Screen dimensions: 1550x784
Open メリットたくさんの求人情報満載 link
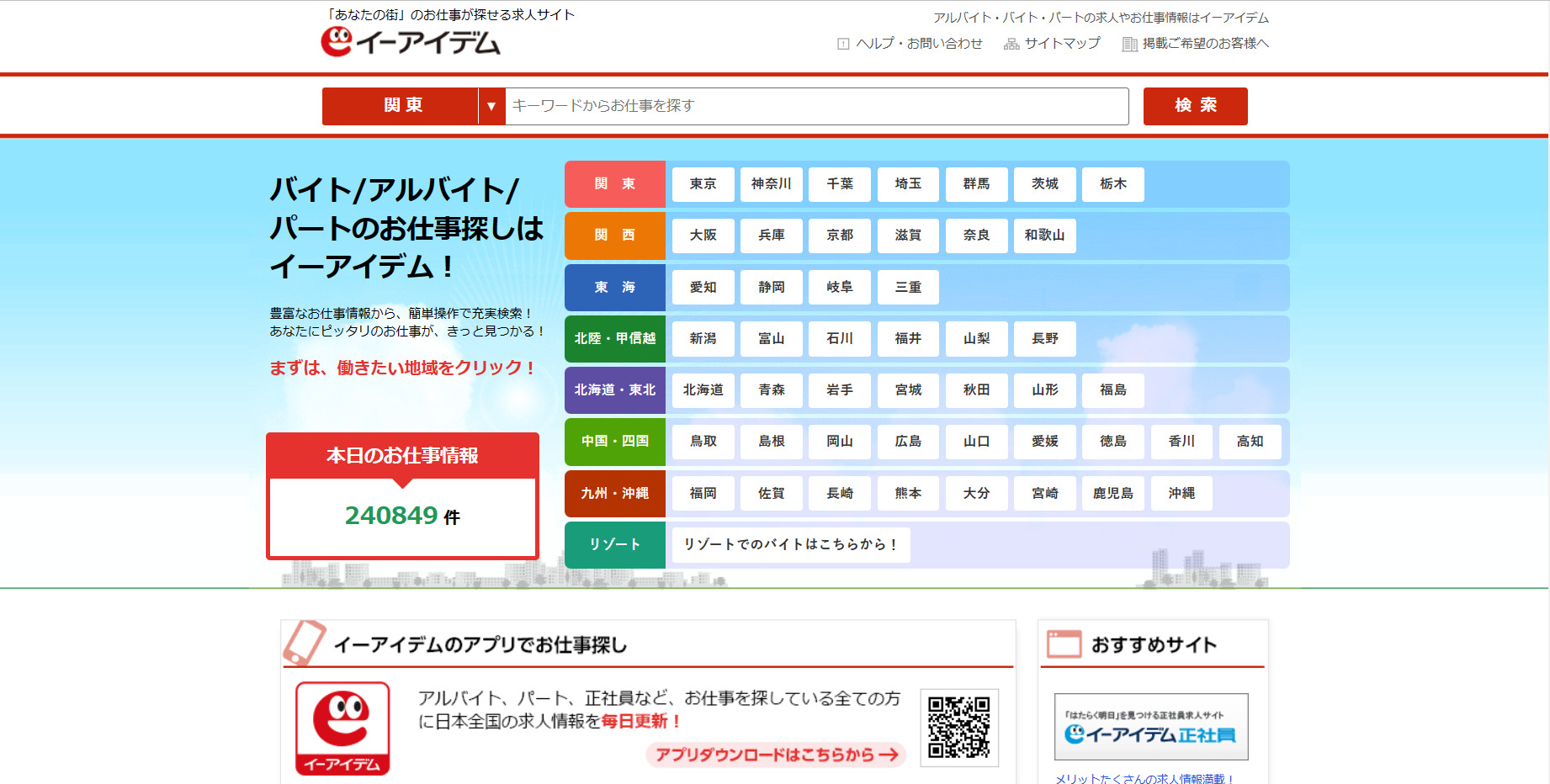[x=1144, y=778]
